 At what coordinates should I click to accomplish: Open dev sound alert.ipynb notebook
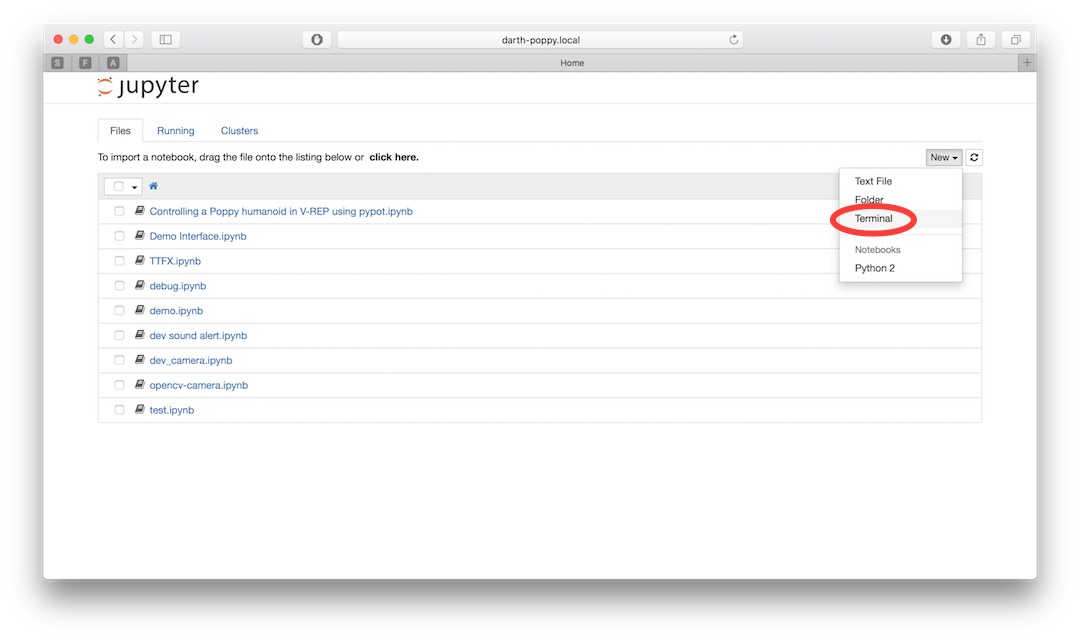click(x=198, y=335)
